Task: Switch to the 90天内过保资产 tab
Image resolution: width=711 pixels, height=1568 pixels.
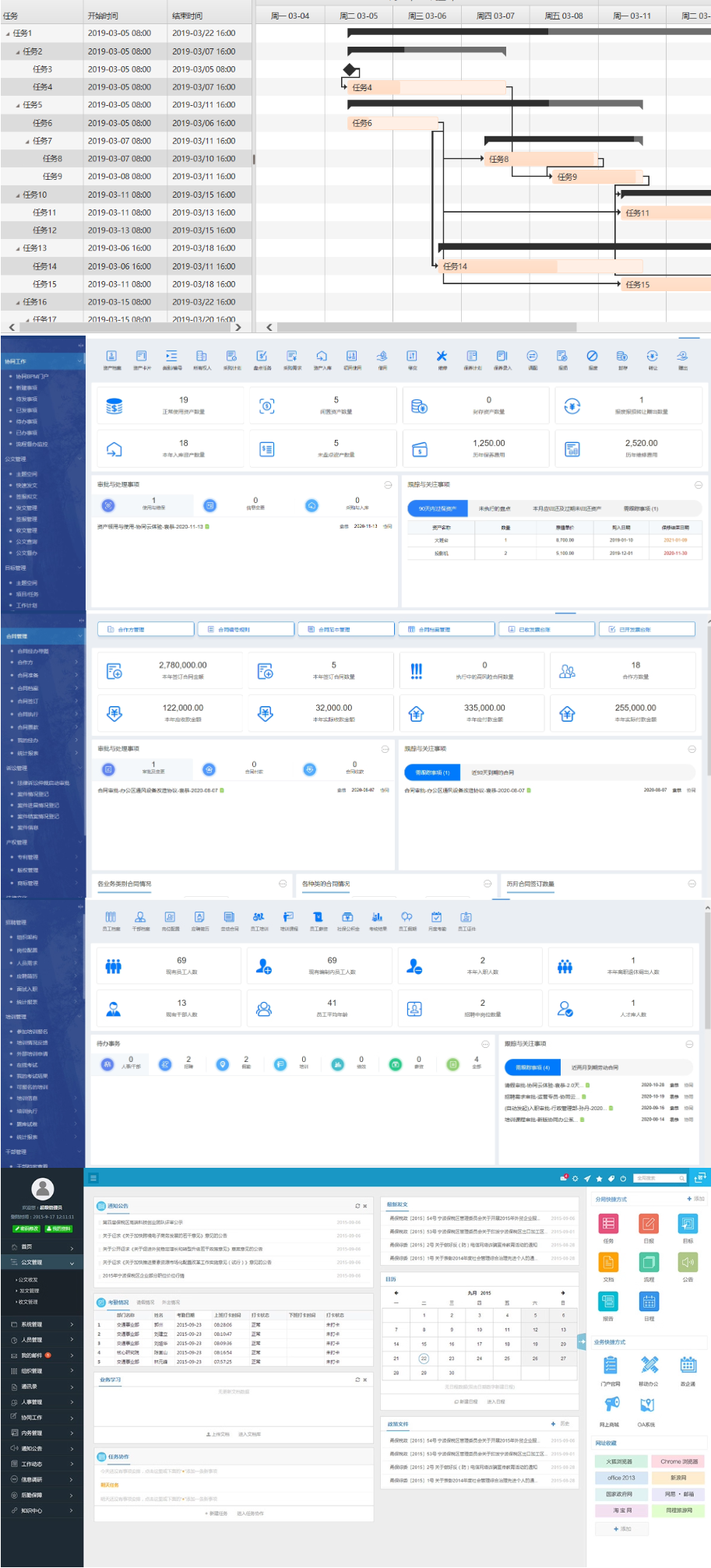Action: pos(437,508)
